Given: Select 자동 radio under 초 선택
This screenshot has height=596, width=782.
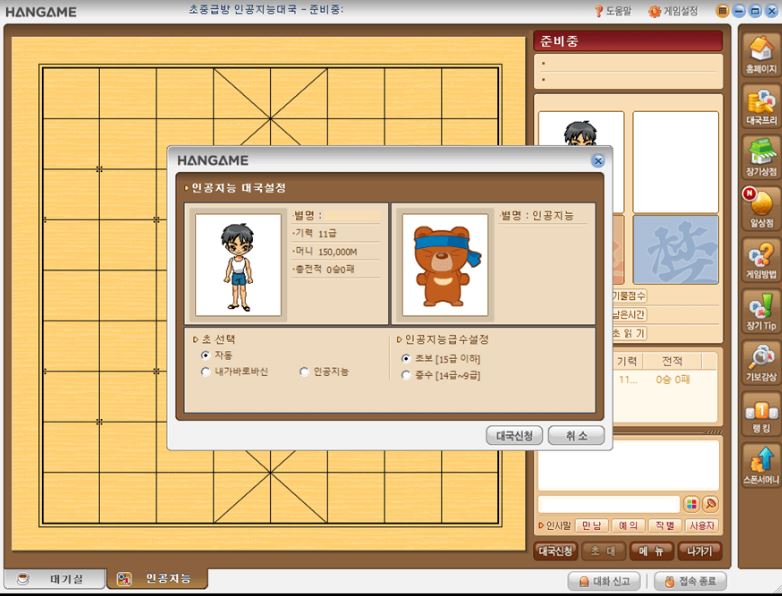Looking at the screenshot, I should pos(205,355).
